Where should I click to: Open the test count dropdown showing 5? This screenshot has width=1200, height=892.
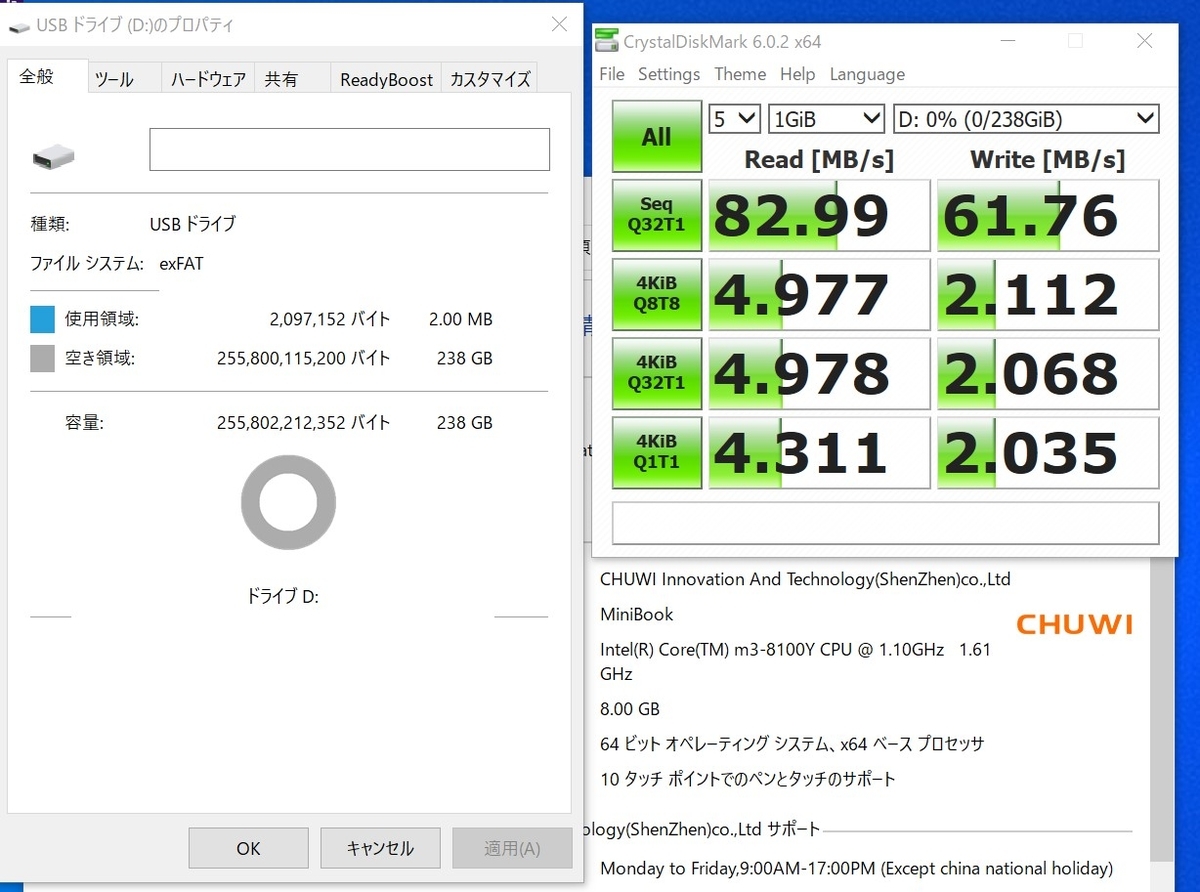pyautogui.click(x=735, y=119)
